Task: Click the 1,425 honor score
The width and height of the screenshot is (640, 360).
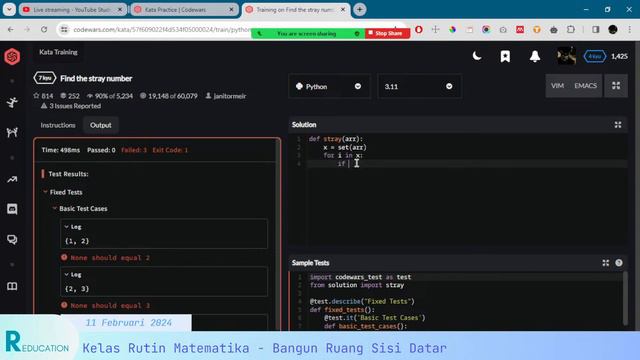Action: click(619, 56)
